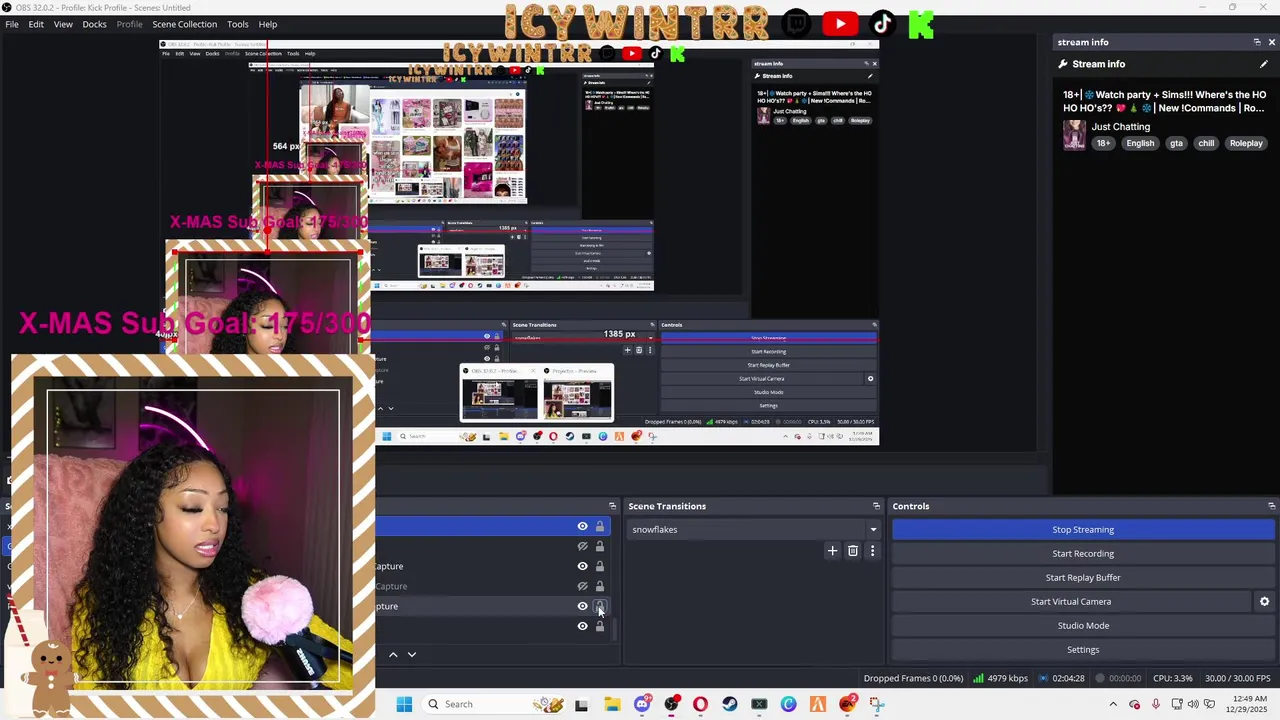Show the greyed-out Capture source
This screenshot has height=720, width=1280.
click(x=582, y=586)
